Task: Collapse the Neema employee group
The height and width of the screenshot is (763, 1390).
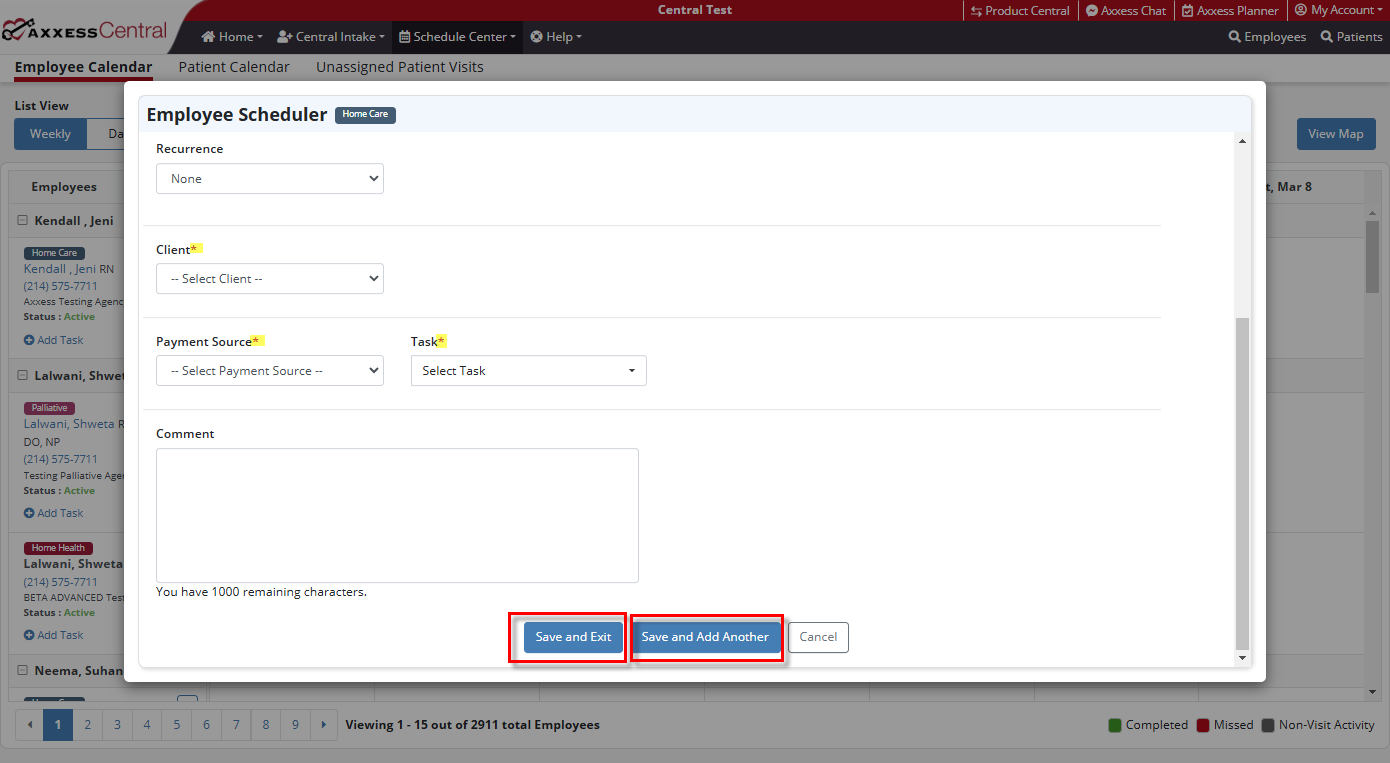Action: pyautogui.click(x=23, y=671)
